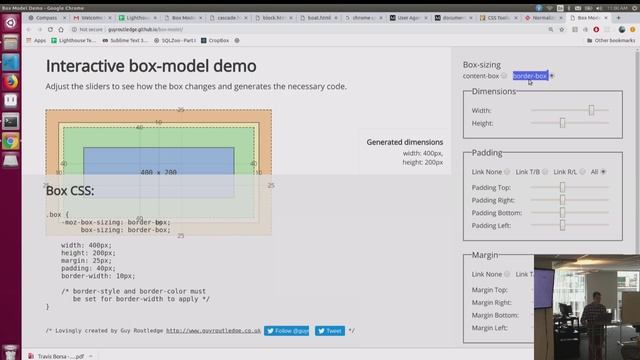
Task: Click the address bar URL field
Action: coord(306,29)
